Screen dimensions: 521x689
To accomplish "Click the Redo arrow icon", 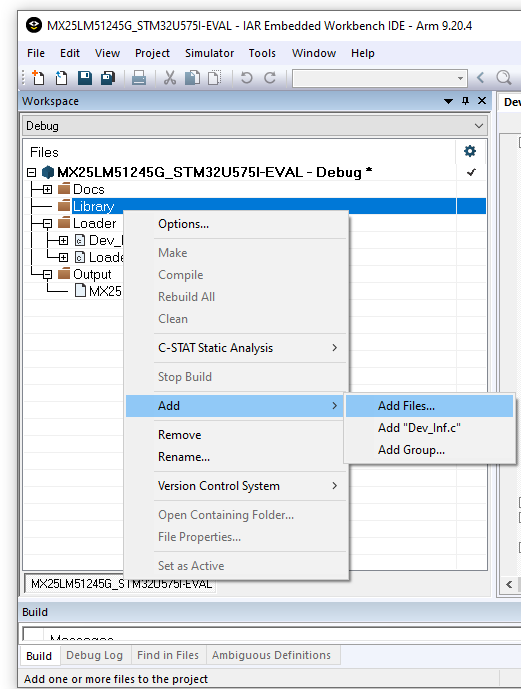I will (270, 78).
